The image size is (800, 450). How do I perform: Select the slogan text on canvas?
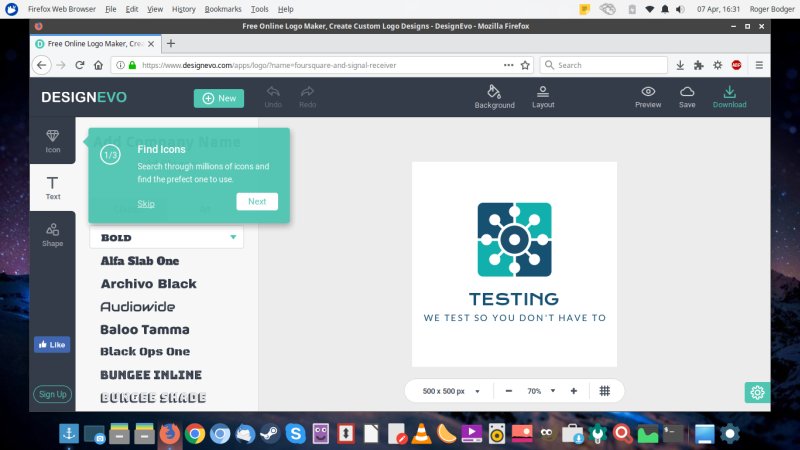click(x=515, y=318)
